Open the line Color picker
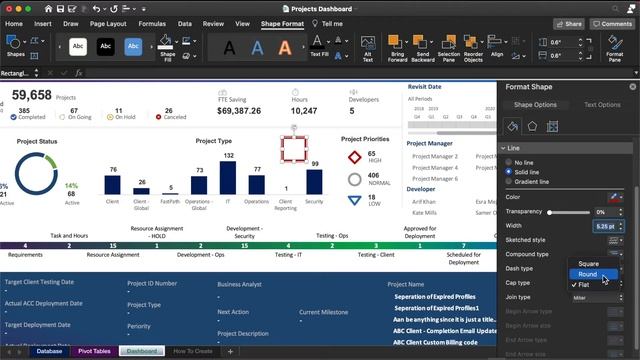640x360 pixels. [x=616, y=197]
